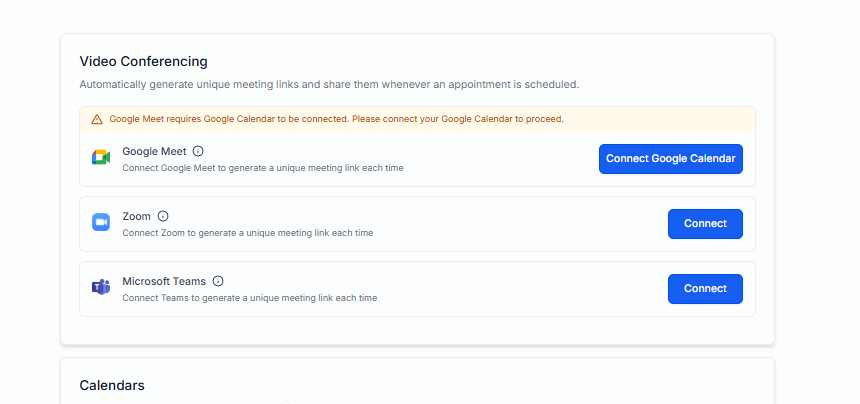
Task: Select the Microsoft Teams label text
Action: click(x=164, y=281)
